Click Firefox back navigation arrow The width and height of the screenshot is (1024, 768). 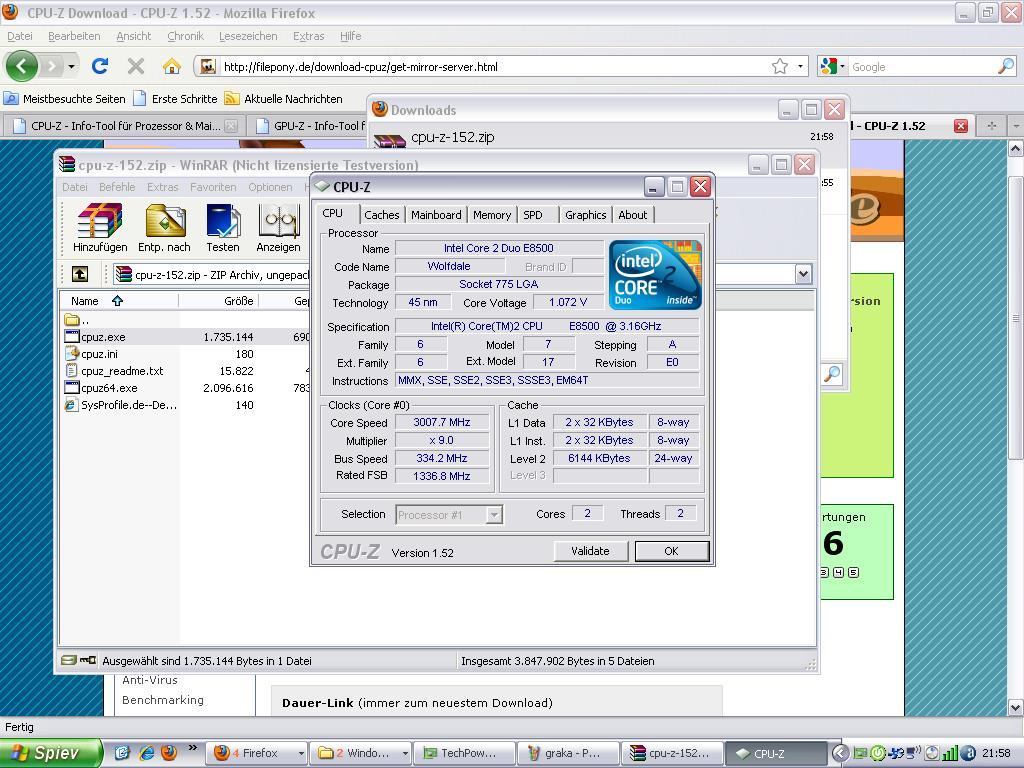[22, 66]
